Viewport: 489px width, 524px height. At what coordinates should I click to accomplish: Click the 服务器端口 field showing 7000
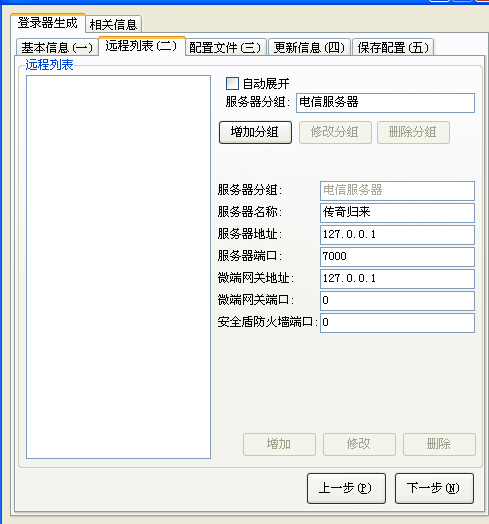[397, 257]
